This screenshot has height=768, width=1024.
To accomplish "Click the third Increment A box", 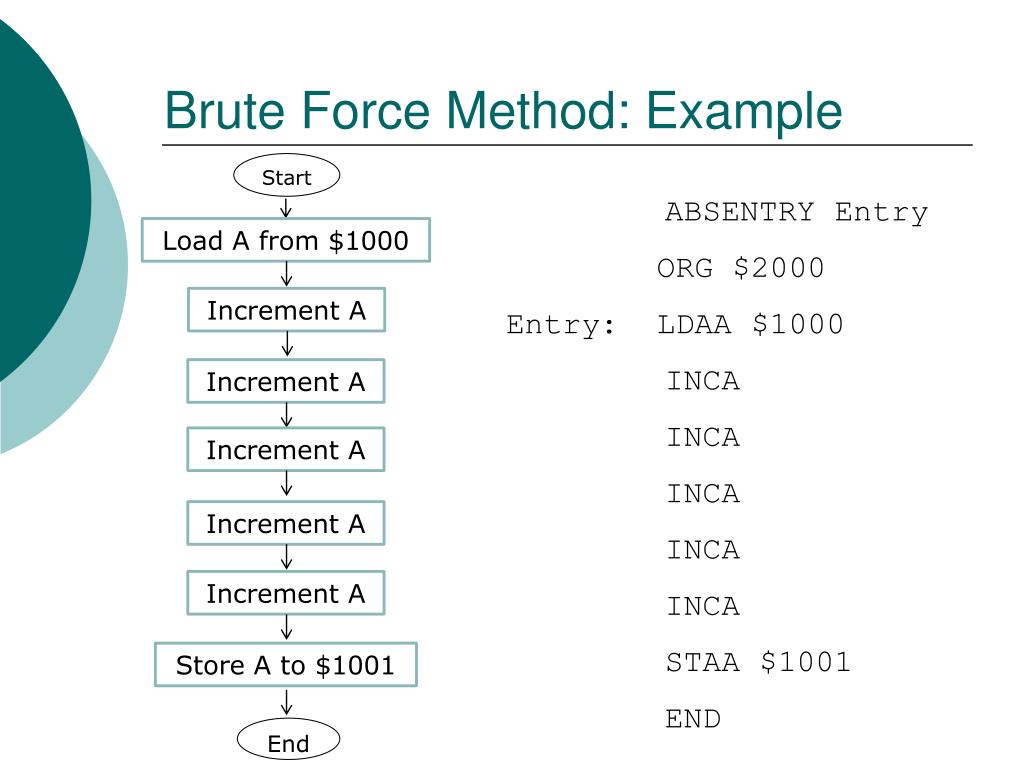I will [x=286, y=449].
